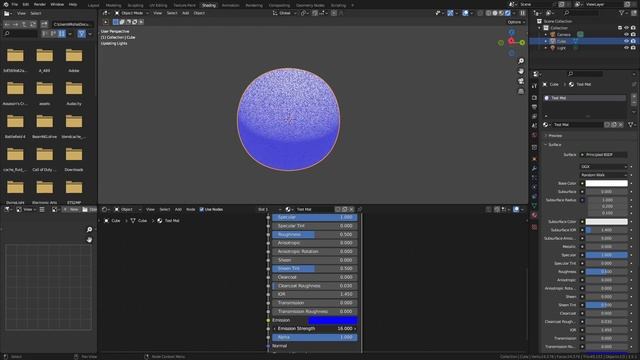
Task: Disable Light in renders camera icon
Action: tap(633, 48)
